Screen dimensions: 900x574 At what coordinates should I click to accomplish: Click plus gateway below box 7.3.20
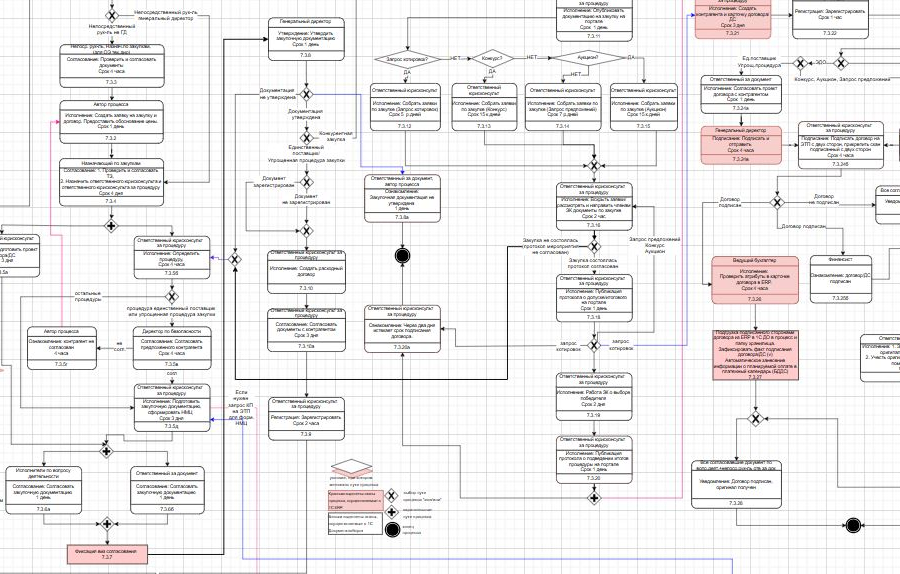click(595, 497)
